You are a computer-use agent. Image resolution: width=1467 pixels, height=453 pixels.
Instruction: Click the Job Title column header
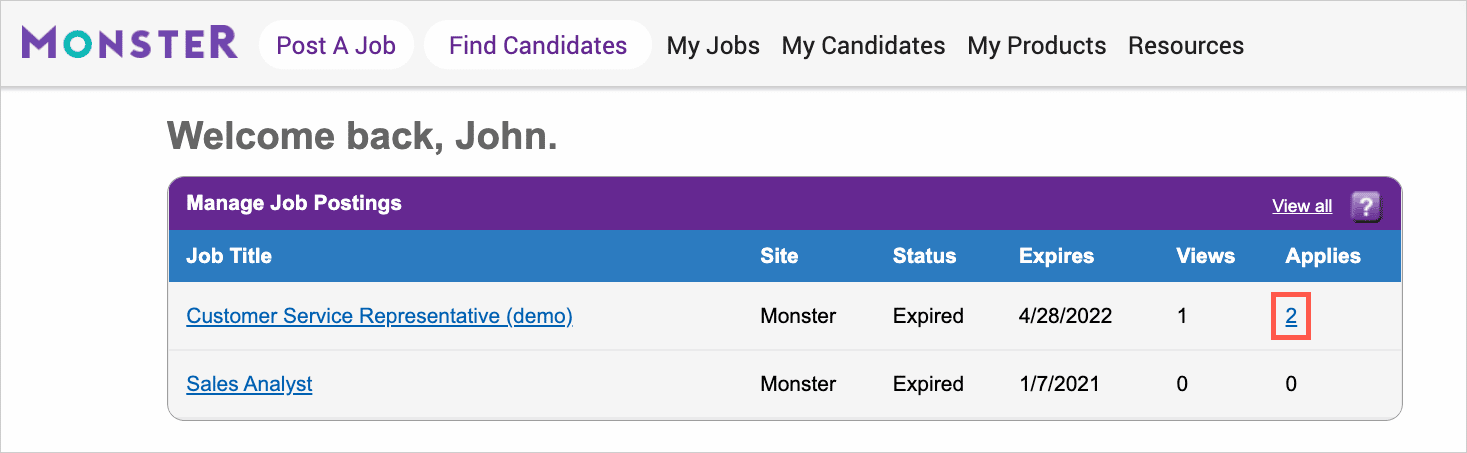229,256
